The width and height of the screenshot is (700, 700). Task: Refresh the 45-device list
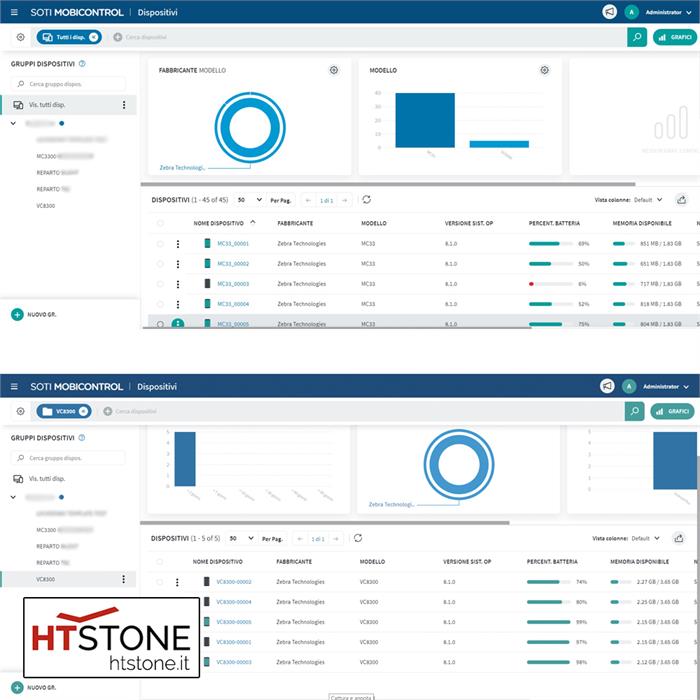point(367,200)
